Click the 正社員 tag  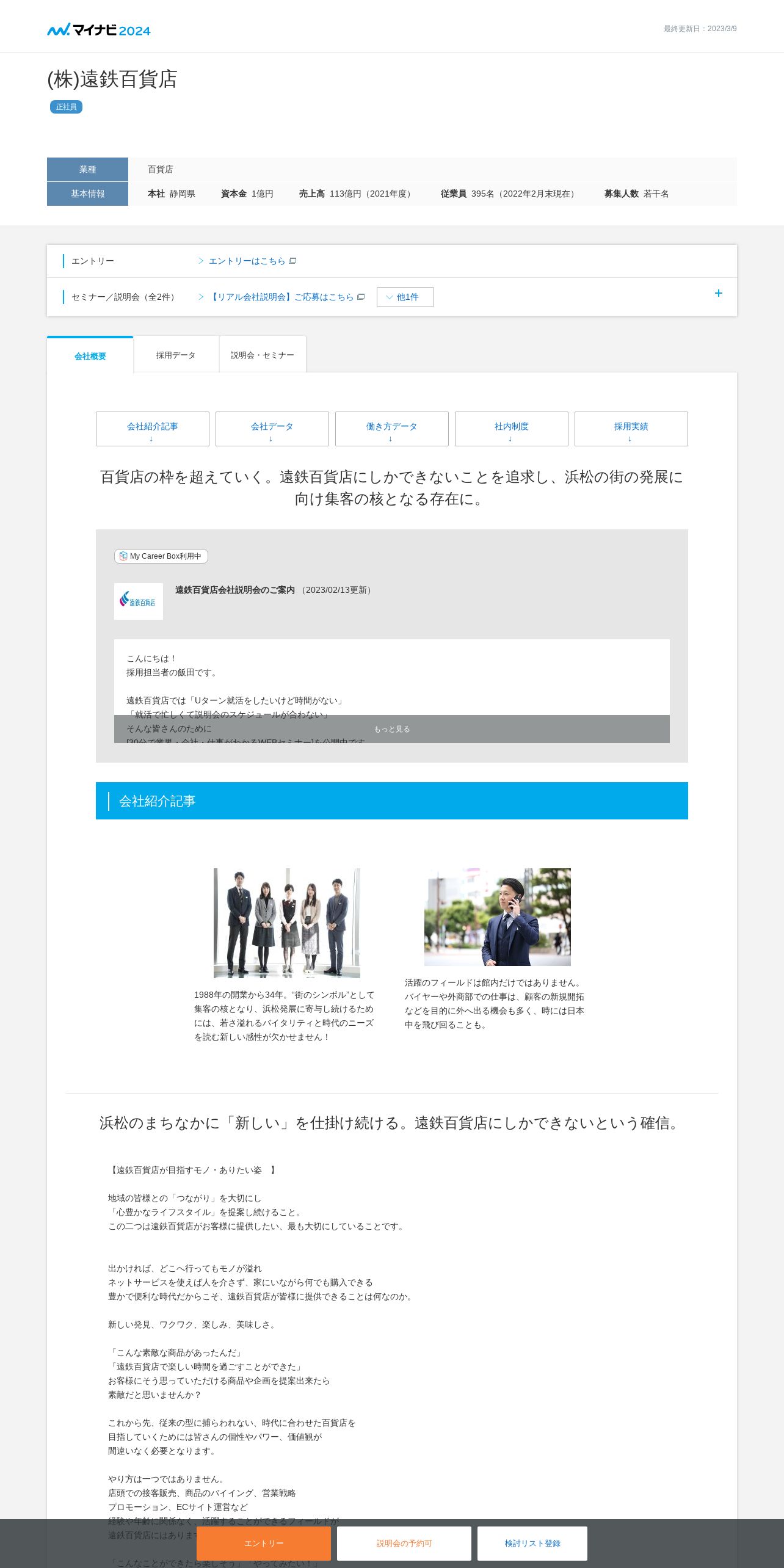point(66,107)
